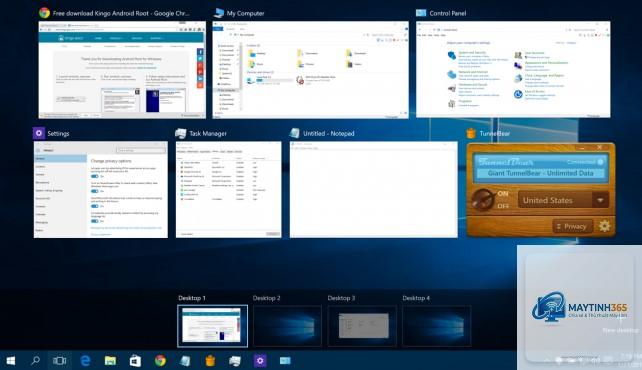642x370 pixels.
Task: Open the United States country dropdown in TunnelBear
Action: (x=563, y=200)
